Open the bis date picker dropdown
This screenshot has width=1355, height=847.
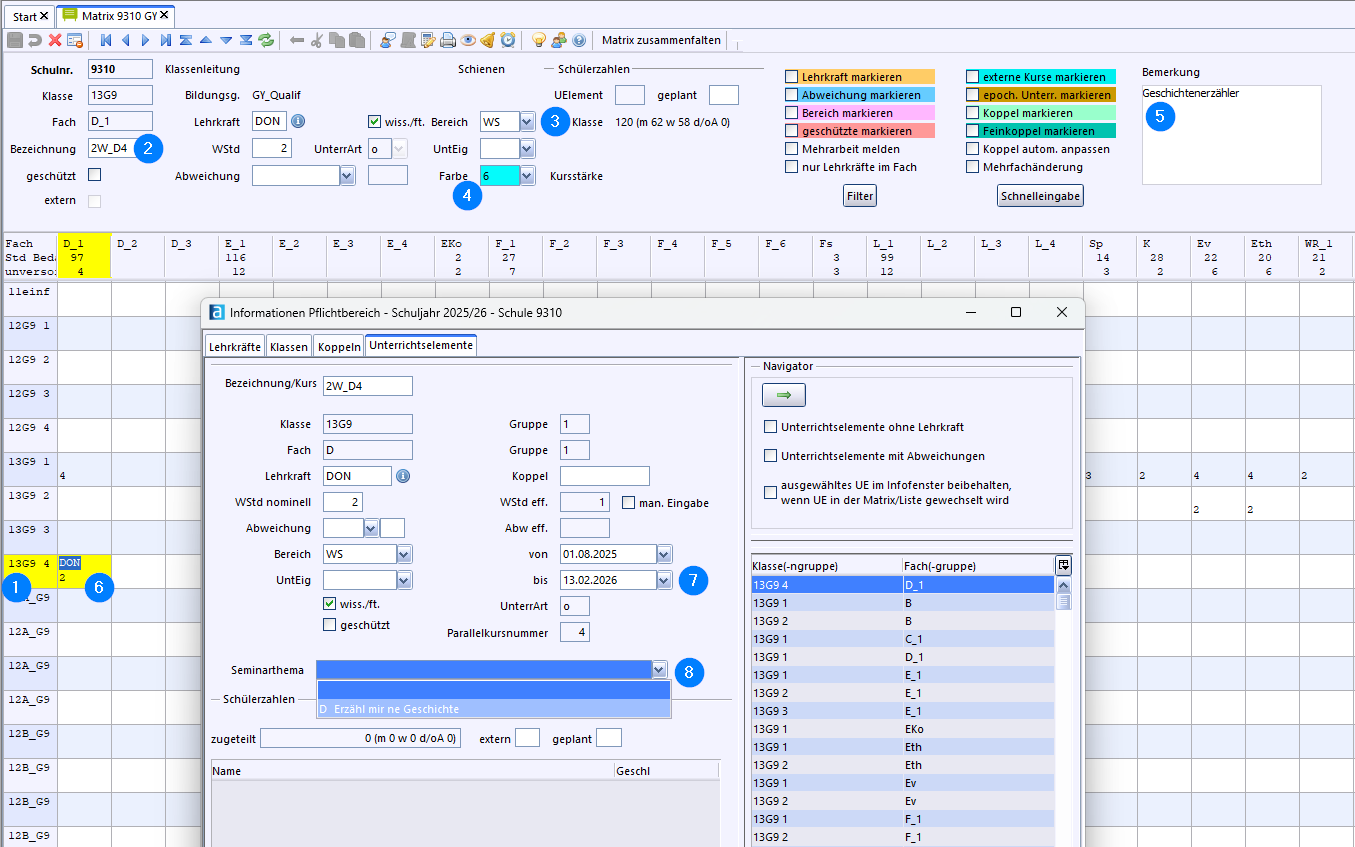coord(664,580)
